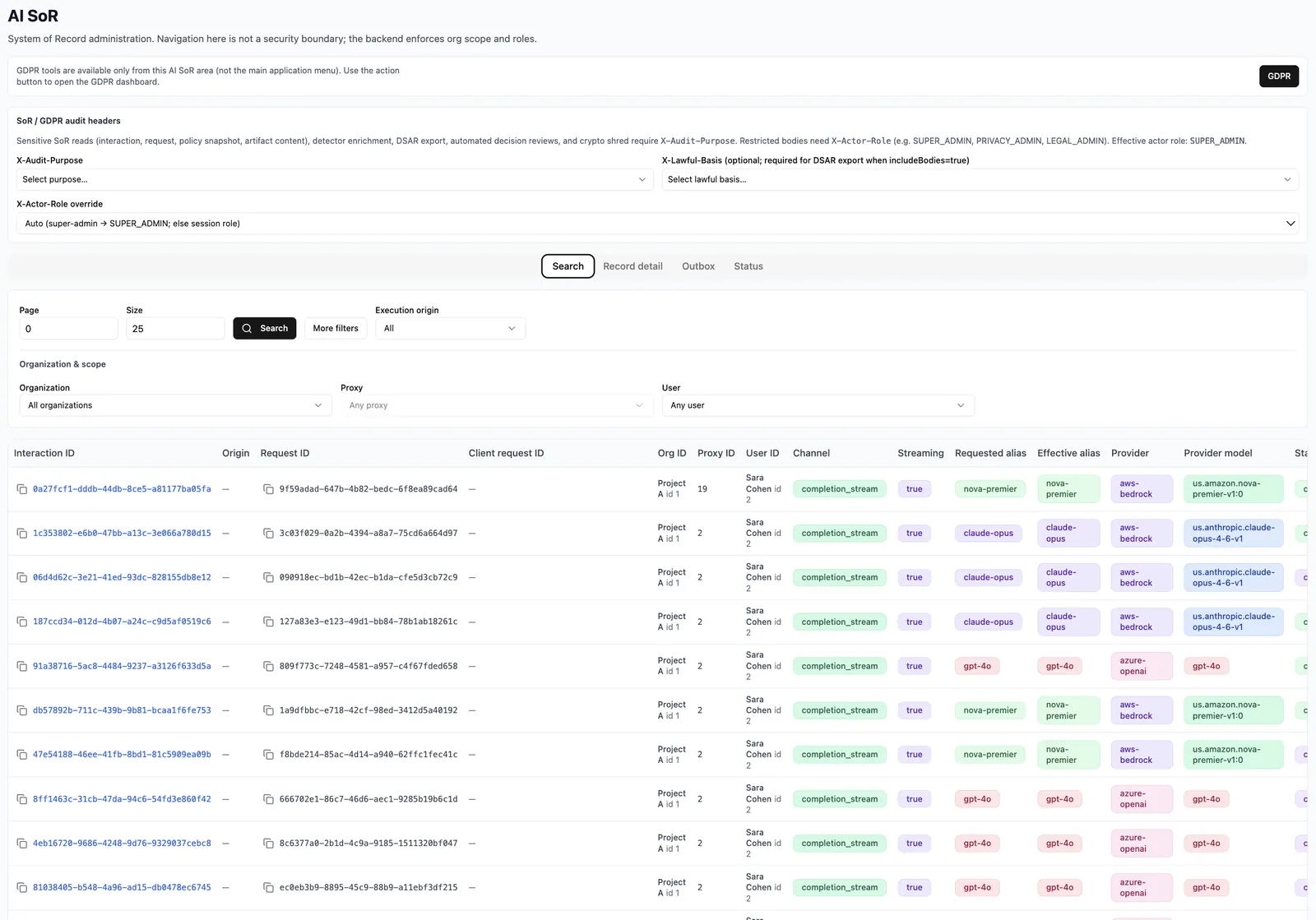Screen dimensions: 1316x920
Task: Copy request ID 8c6377a0-2b1d-4c9a-9185-1511320bf047
Action: pos(268,844)
